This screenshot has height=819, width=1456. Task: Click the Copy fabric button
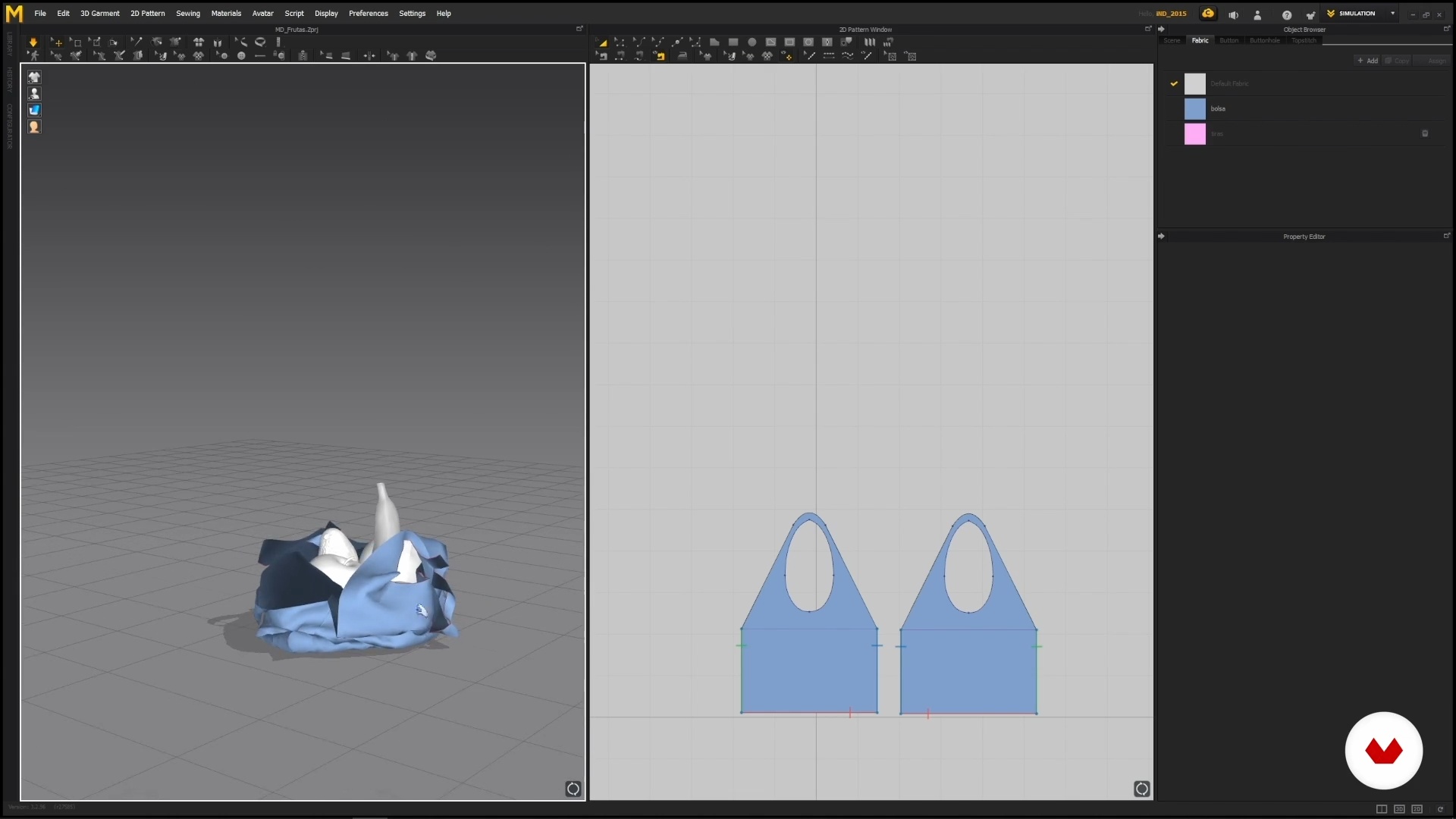pos(1397,61)
